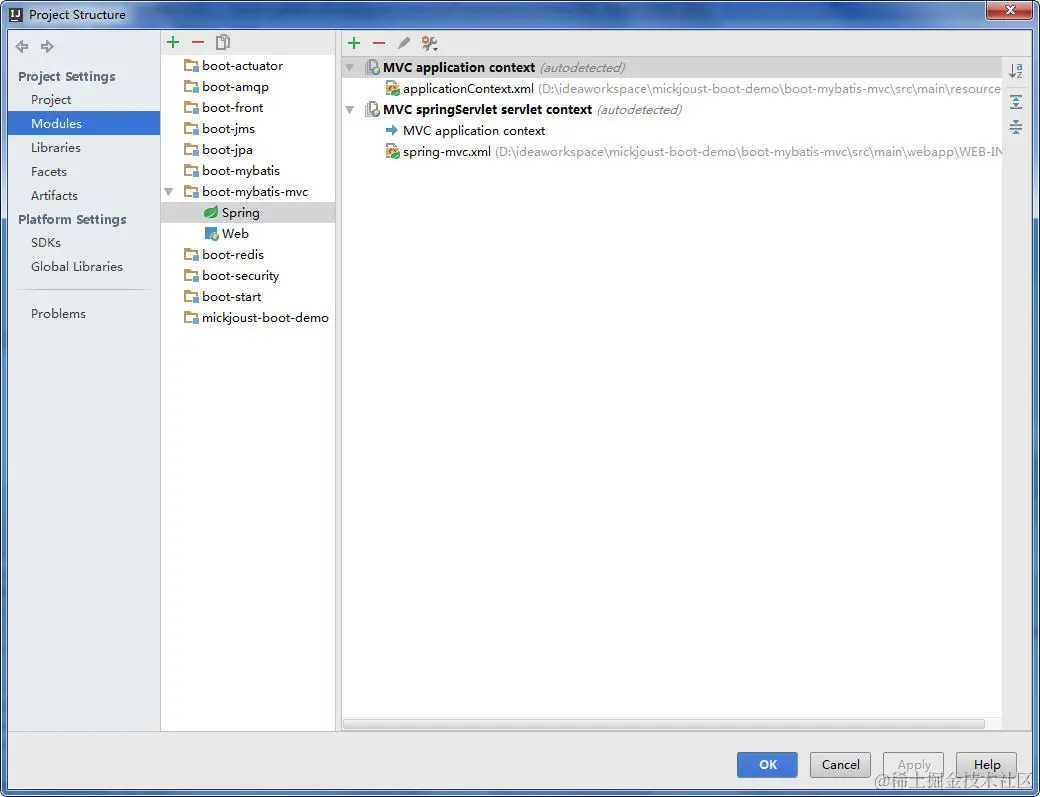Click the Platform Settings heading
Viewport: 1040px width, 797px height.
72,219
